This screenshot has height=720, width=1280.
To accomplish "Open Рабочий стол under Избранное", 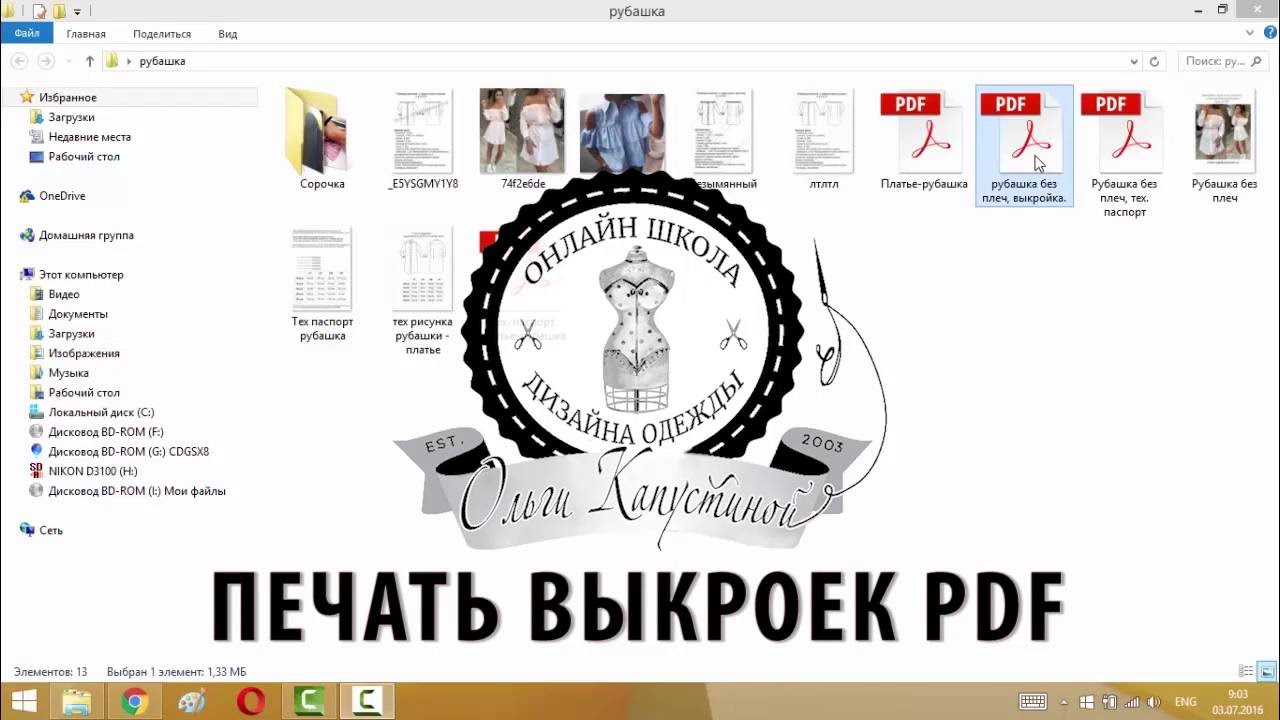I will pyautogui.click(x=83, y=157).
